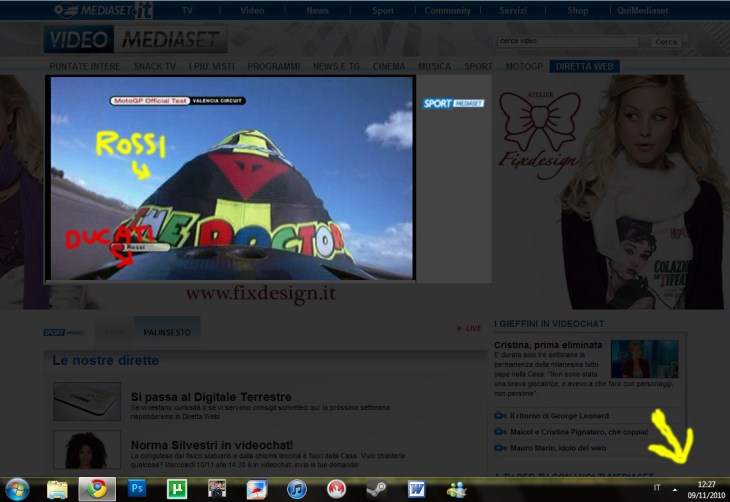The width and height of the screenshot is (730, 502).
Task: Open uTorrent from the taskbar
Action: point(177,489)
